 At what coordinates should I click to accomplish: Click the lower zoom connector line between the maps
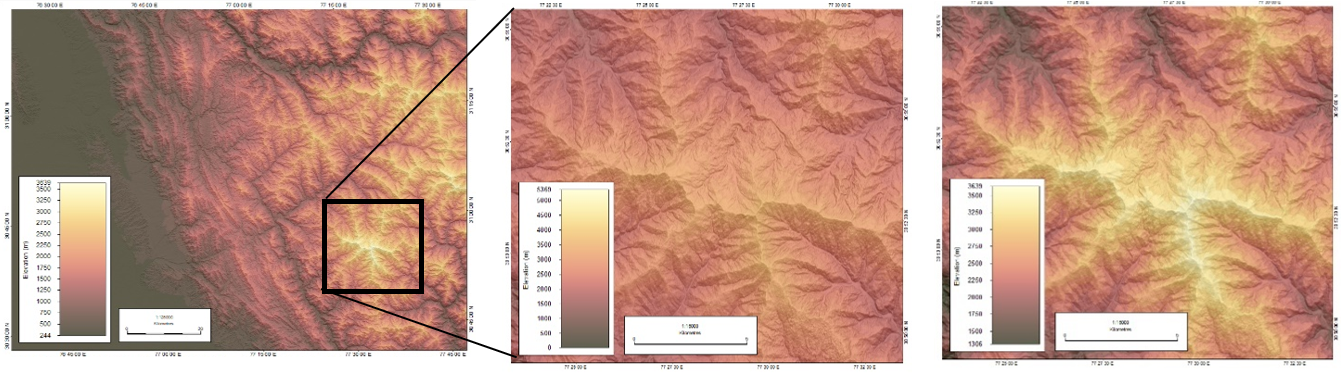468,325
